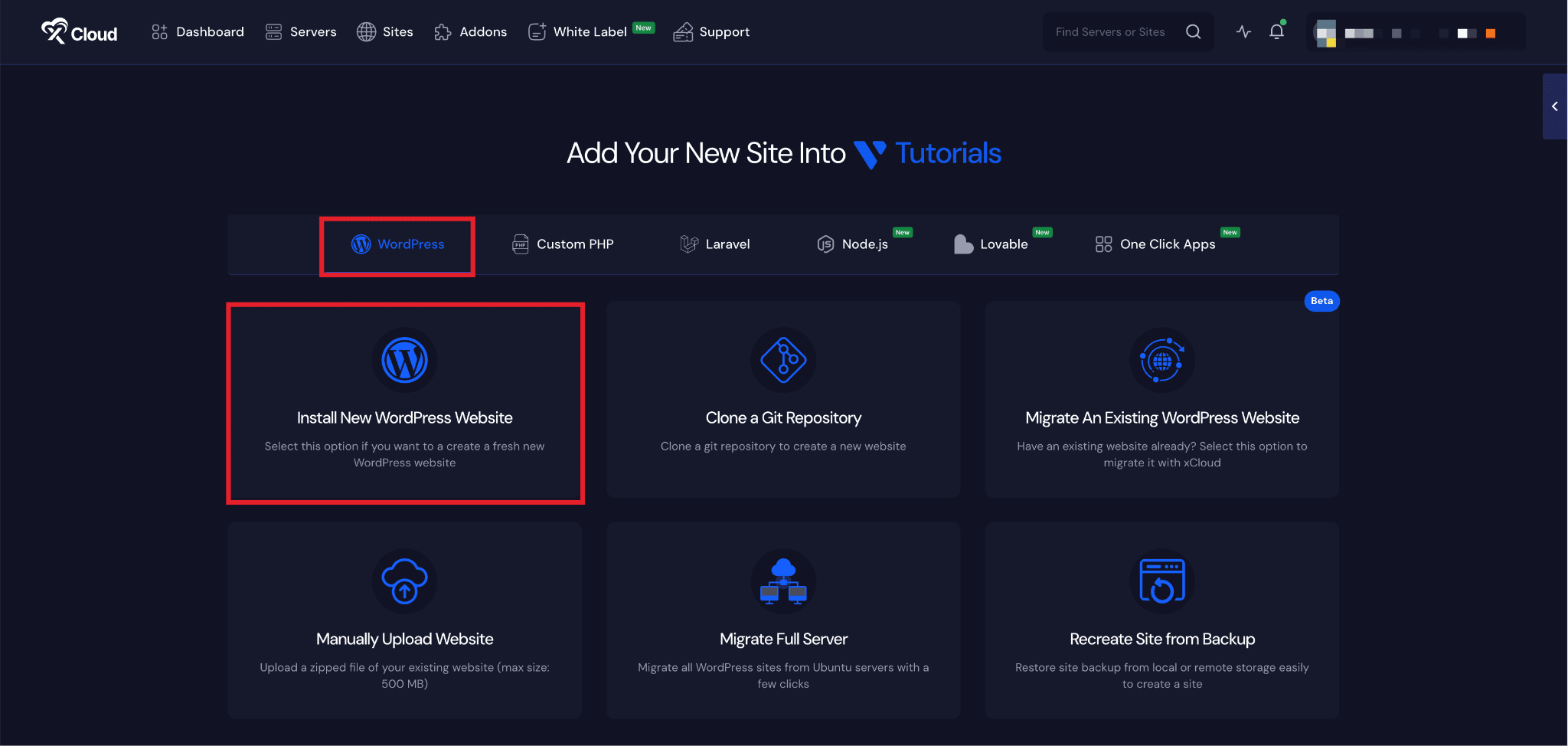Click the xCloud logo in header
Viewport: 1568px width, 746px height.
click(79, 32)
